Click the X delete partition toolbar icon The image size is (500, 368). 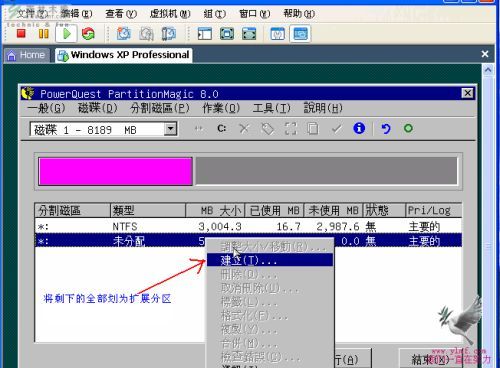244,129
